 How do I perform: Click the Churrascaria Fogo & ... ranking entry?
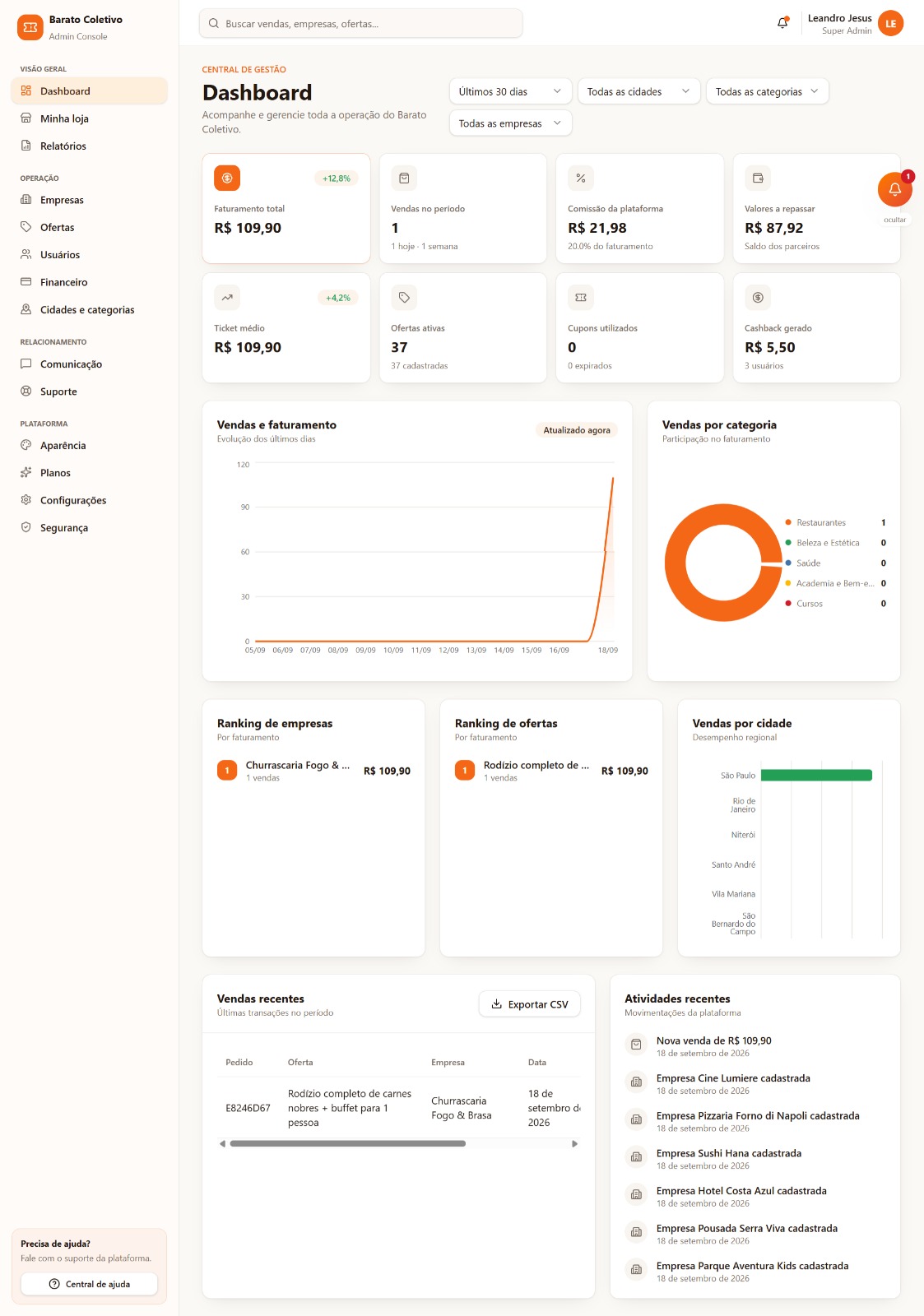point(313,771)
